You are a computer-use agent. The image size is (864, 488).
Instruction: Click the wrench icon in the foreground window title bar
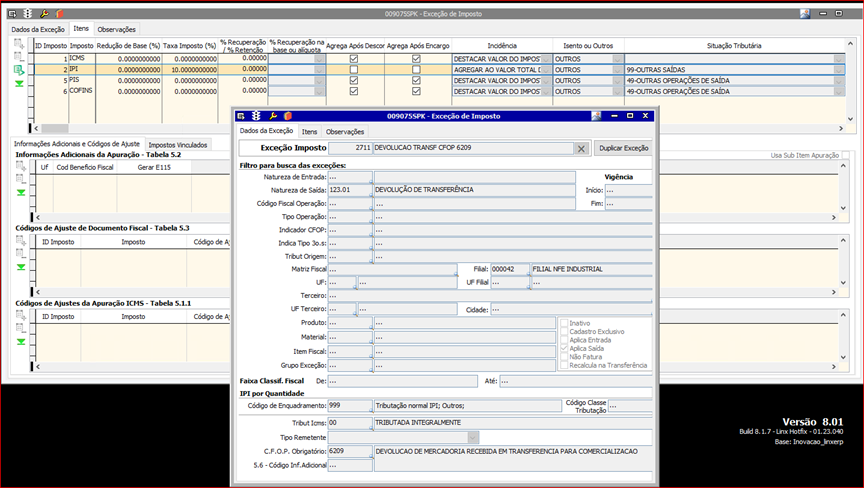coord(273,116)
